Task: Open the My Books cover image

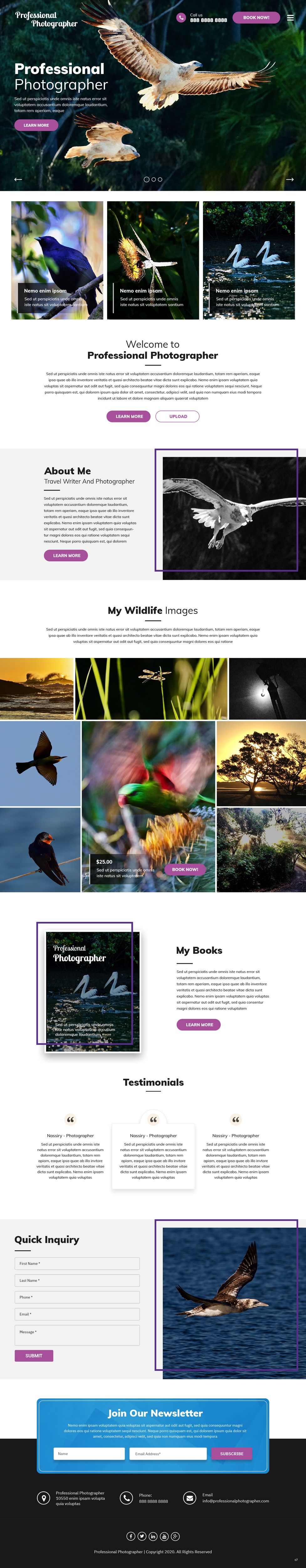Action: coord(93,992)
